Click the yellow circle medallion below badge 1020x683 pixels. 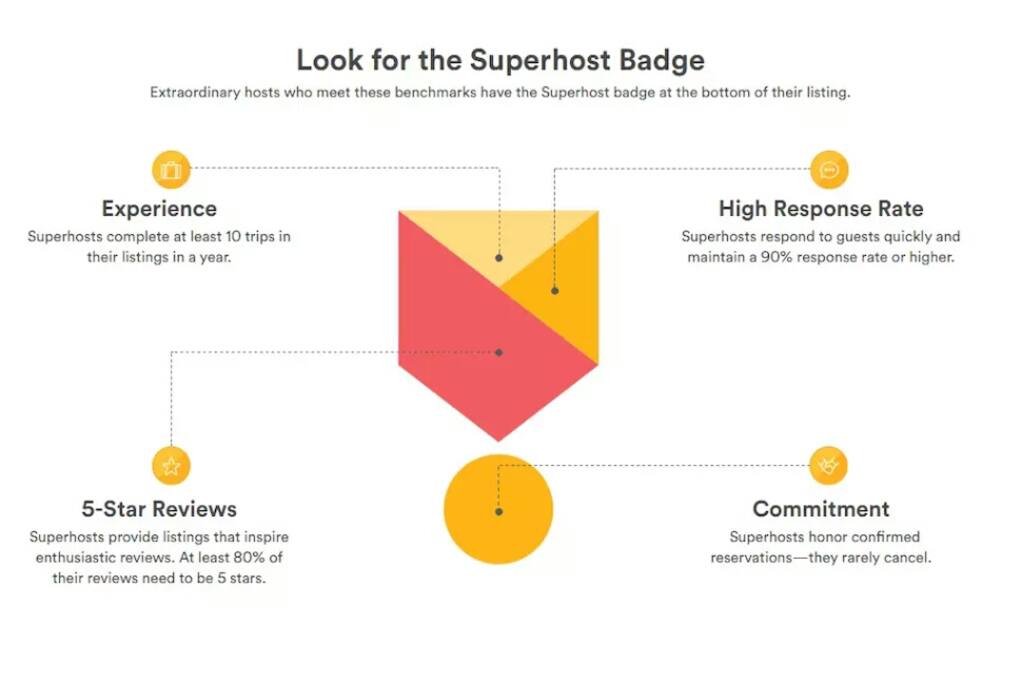pyautogui.click(x=498, y=509)
